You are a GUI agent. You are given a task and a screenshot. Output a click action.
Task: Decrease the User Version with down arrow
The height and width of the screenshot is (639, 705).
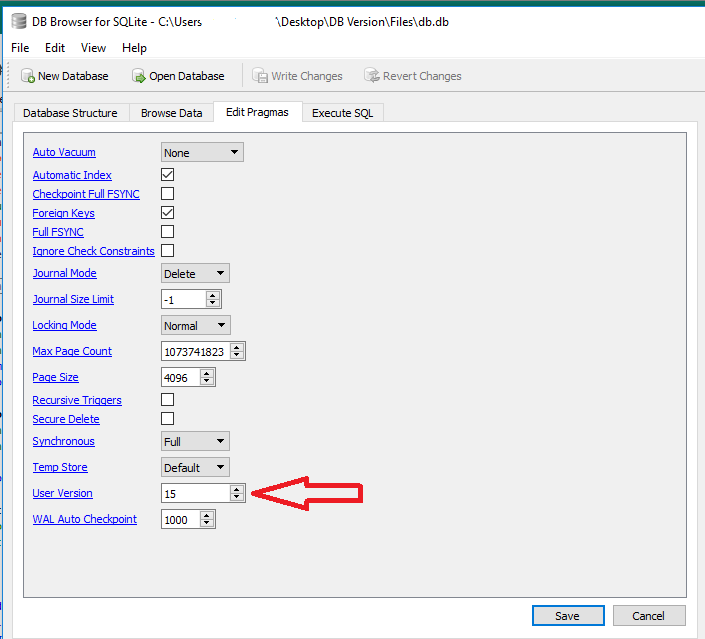236,498
